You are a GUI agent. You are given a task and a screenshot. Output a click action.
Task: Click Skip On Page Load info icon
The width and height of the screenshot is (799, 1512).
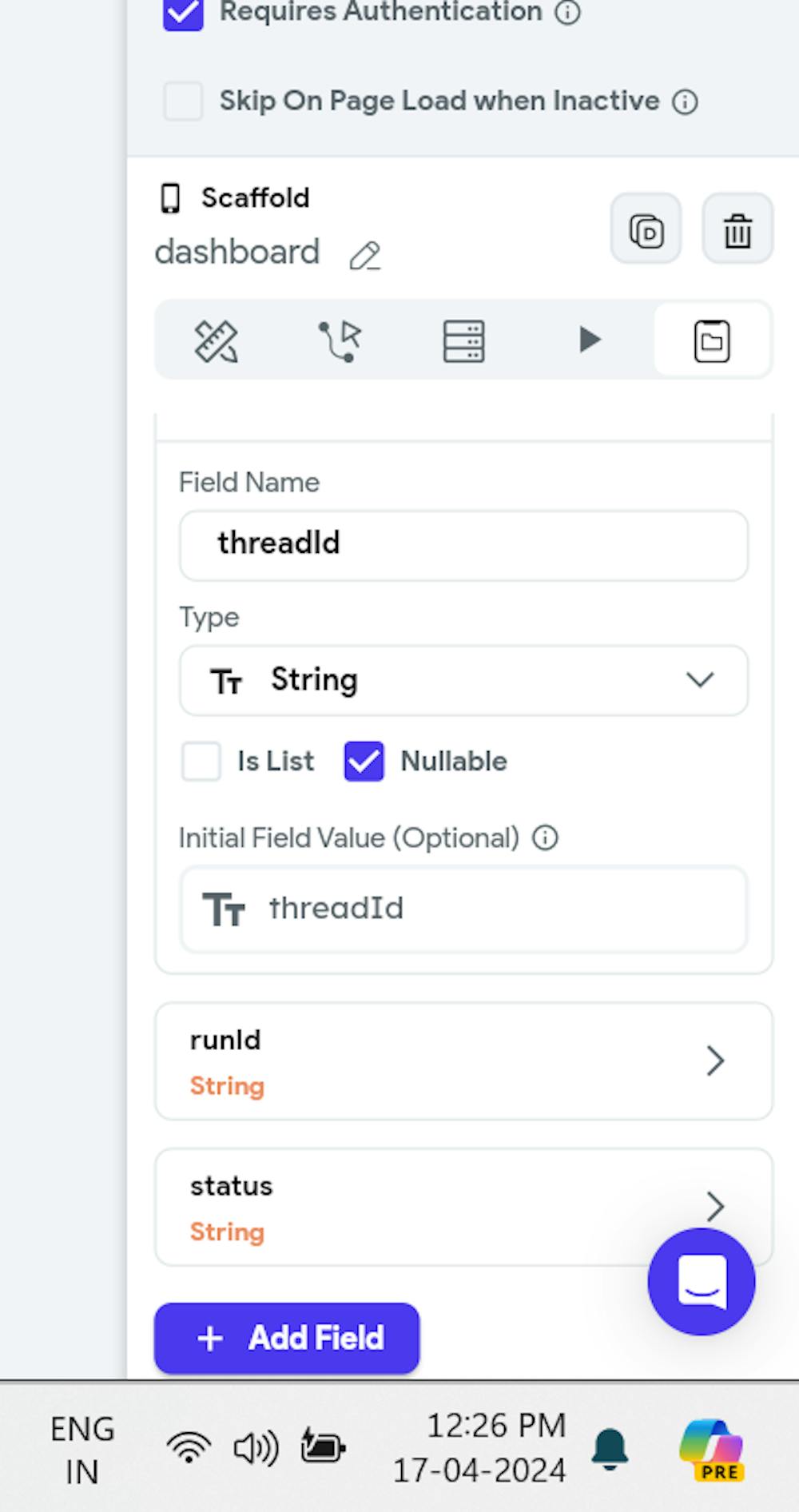point(685,102)
